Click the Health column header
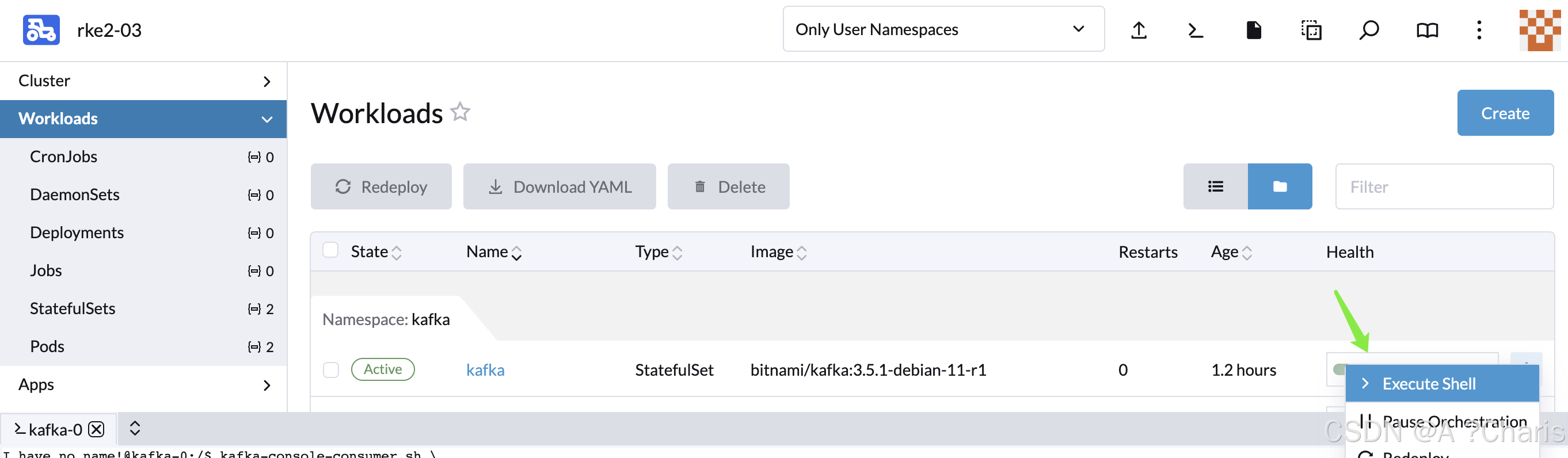 [1349, 252]
